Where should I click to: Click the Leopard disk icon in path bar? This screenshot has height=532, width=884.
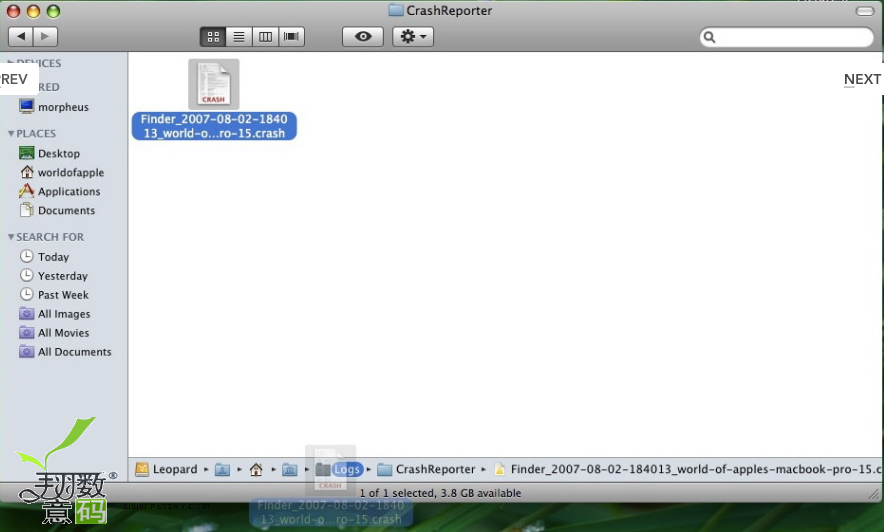pos(142,469)
